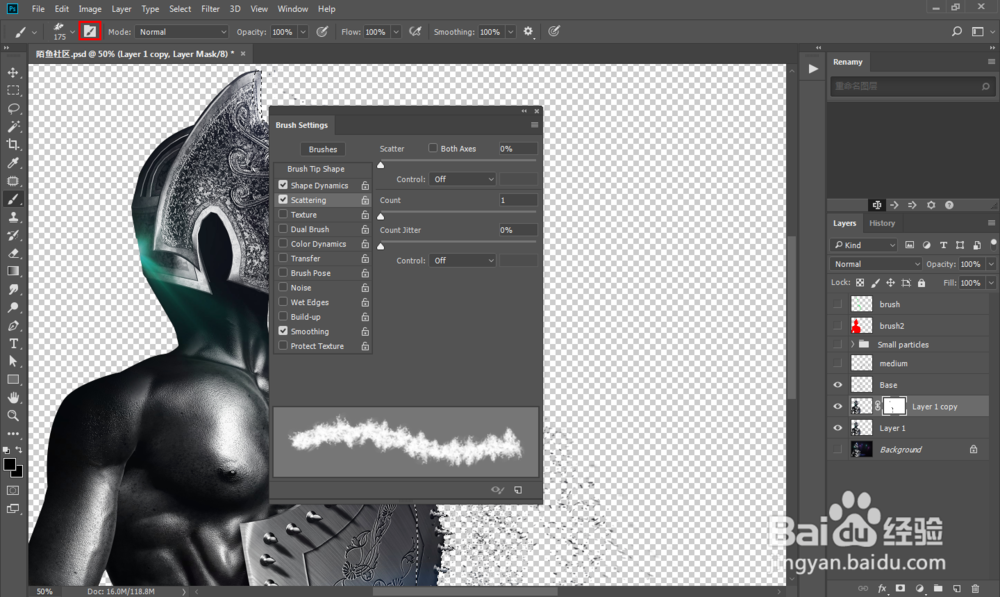
Task: Select the Crop tool
Action: click(13, 144)
